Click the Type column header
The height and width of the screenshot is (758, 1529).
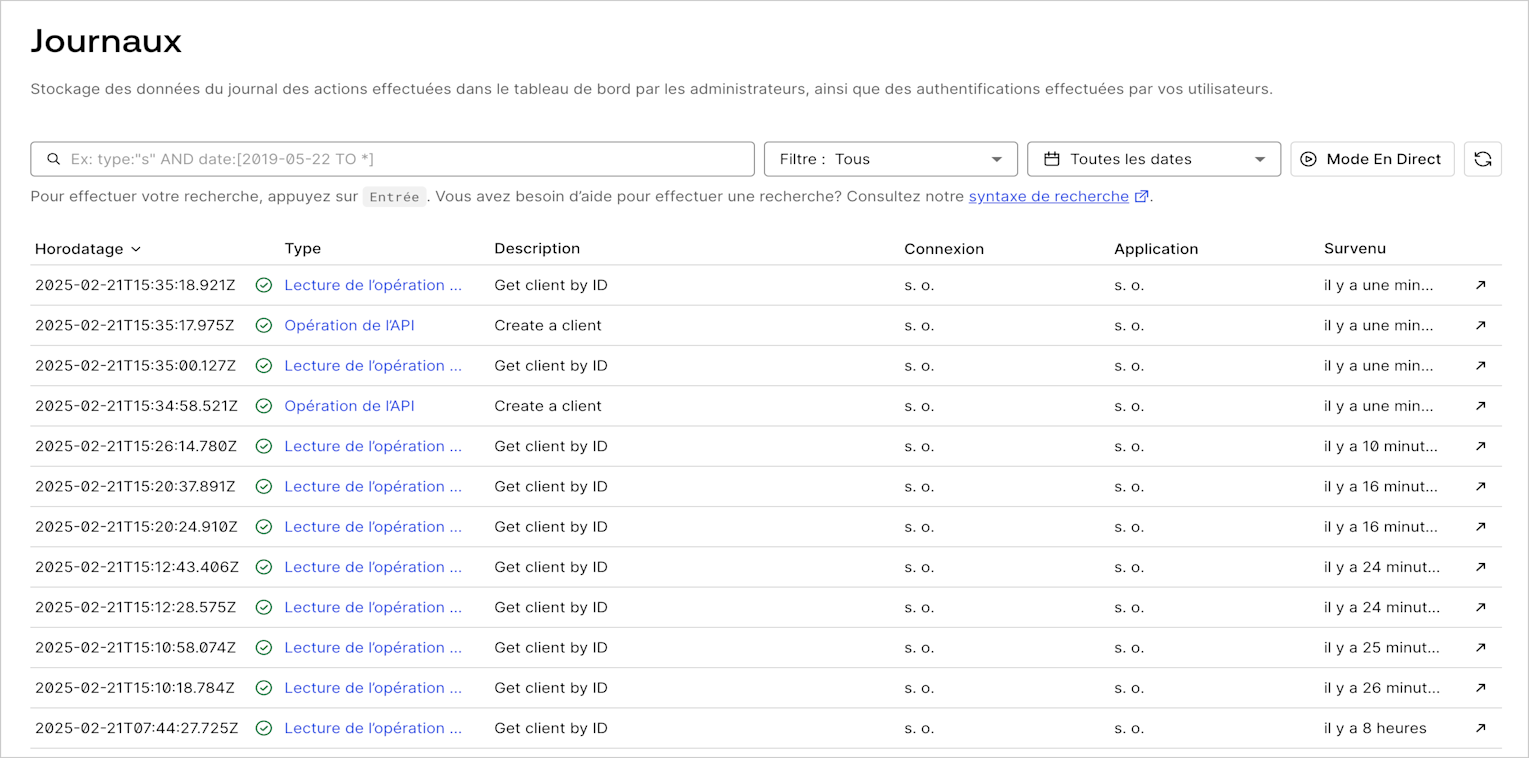(303, 249)
